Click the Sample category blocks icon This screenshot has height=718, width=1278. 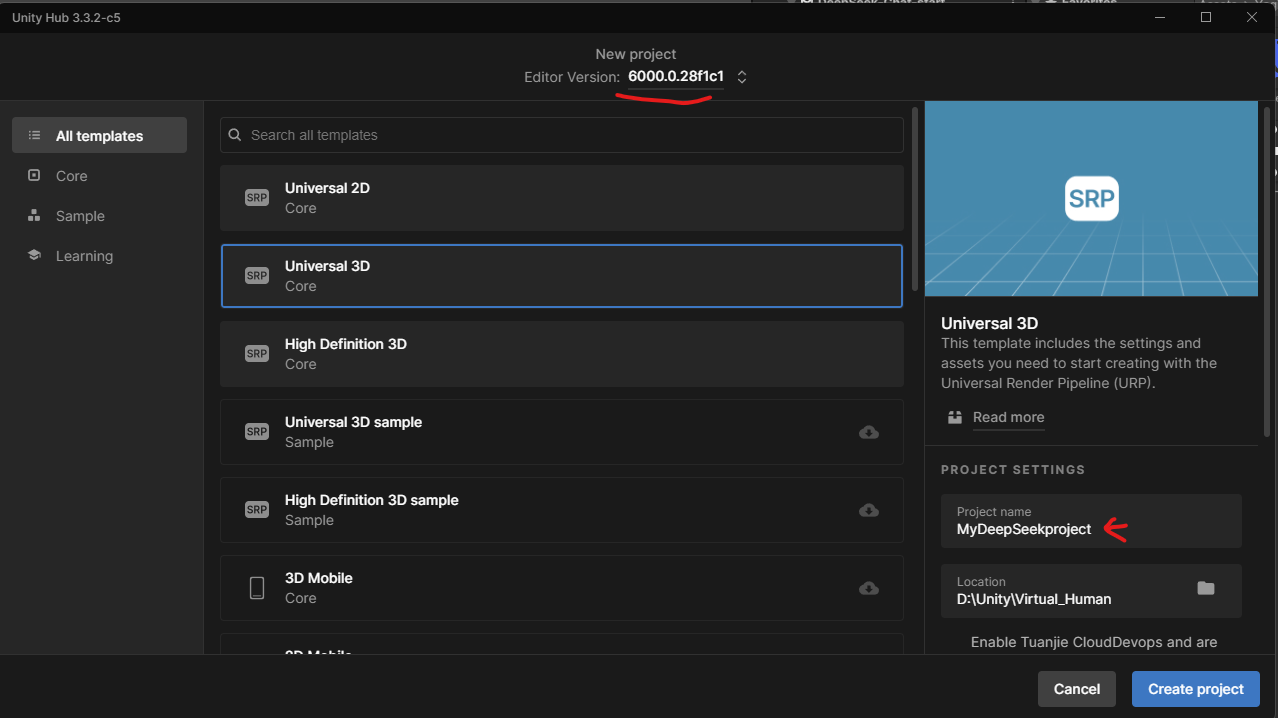click(x=34, y=215)
